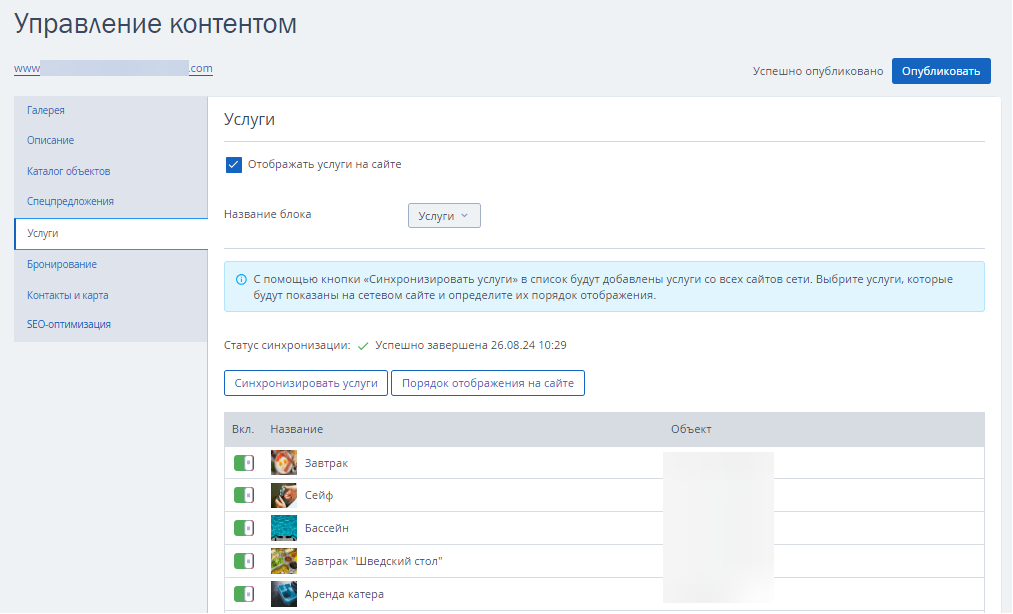
Task: Toggle the Завтрак "Шведский стол" switch
Action: point(244,561)
